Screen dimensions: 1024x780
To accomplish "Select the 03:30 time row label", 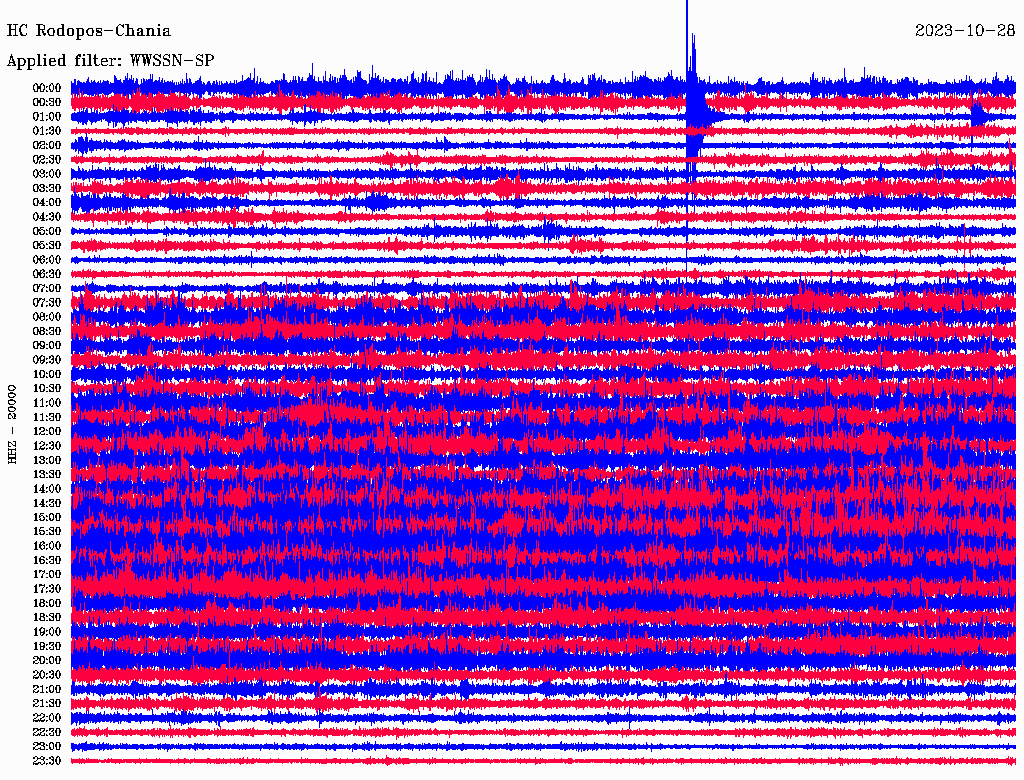I will tap(47, 189).
